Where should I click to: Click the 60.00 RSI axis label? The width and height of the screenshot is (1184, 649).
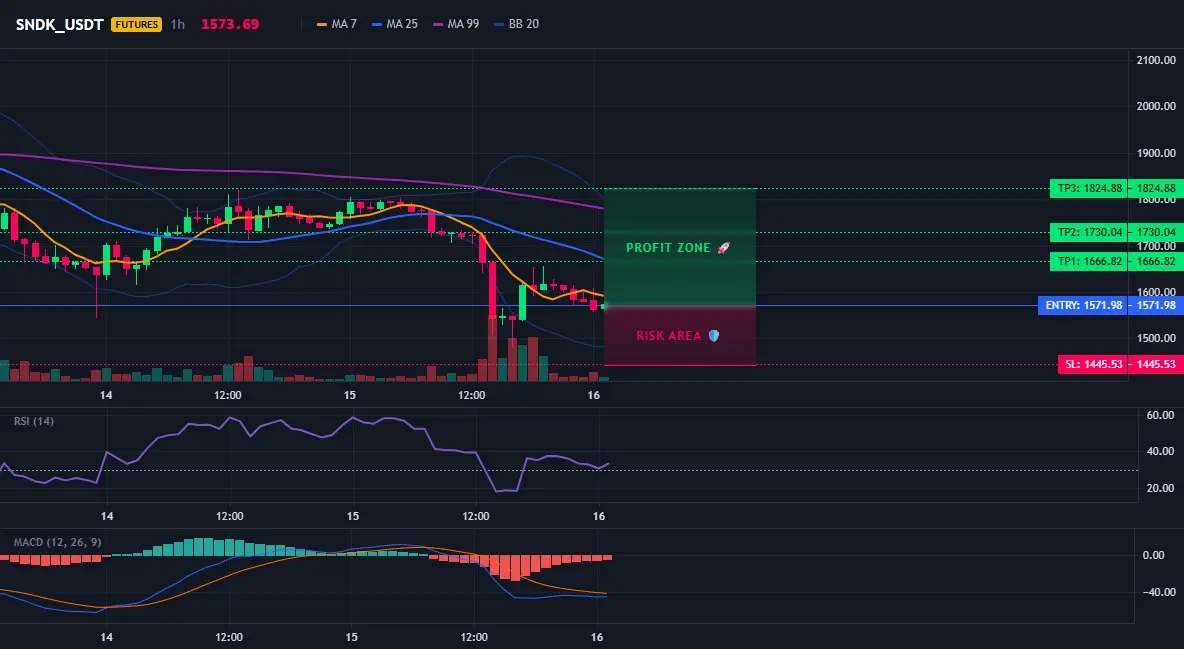pos(1160,415)
